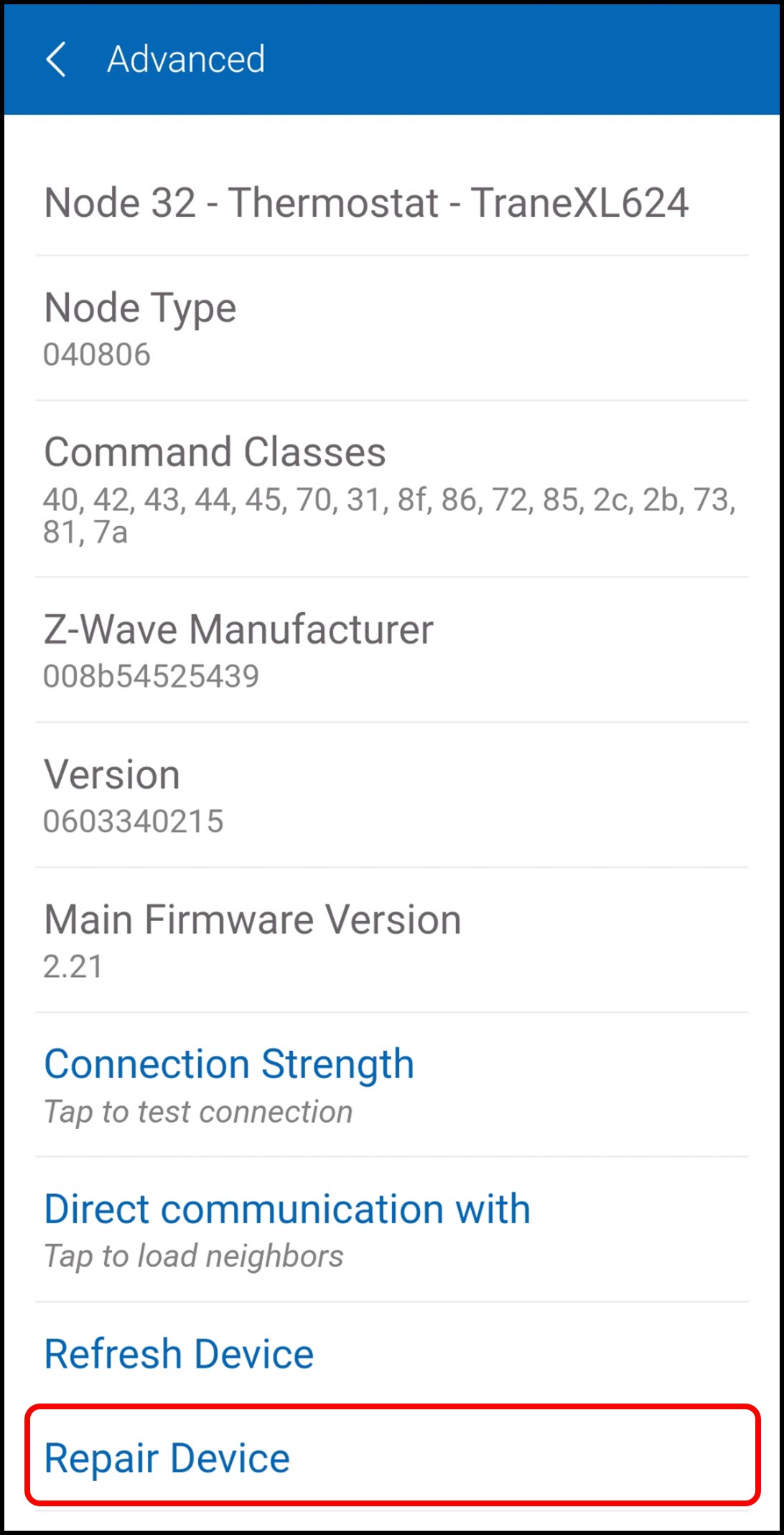Tap the 'Tap to load neighbors' subtitle
The width and height of the screenshot is (784, 1535).
click(x=194, y=1256)
